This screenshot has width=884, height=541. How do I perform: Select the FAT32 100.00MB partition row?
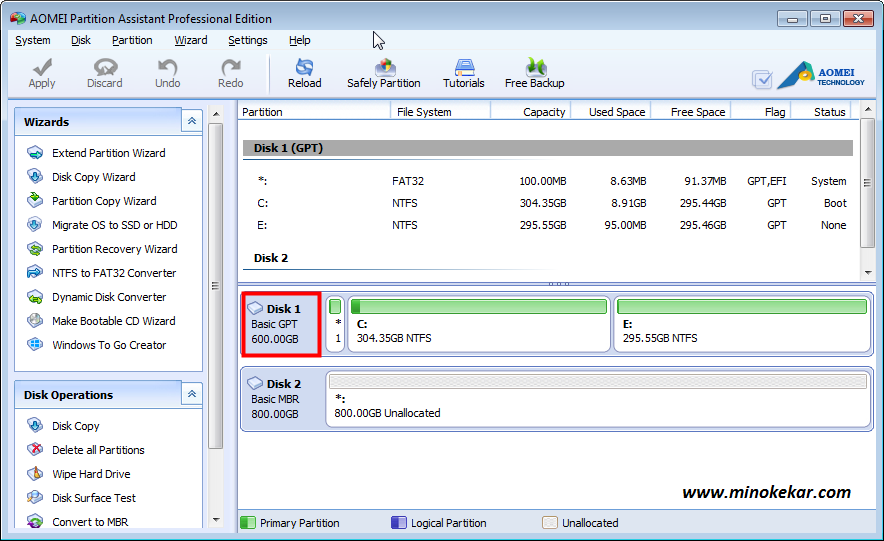pos(547,181)
